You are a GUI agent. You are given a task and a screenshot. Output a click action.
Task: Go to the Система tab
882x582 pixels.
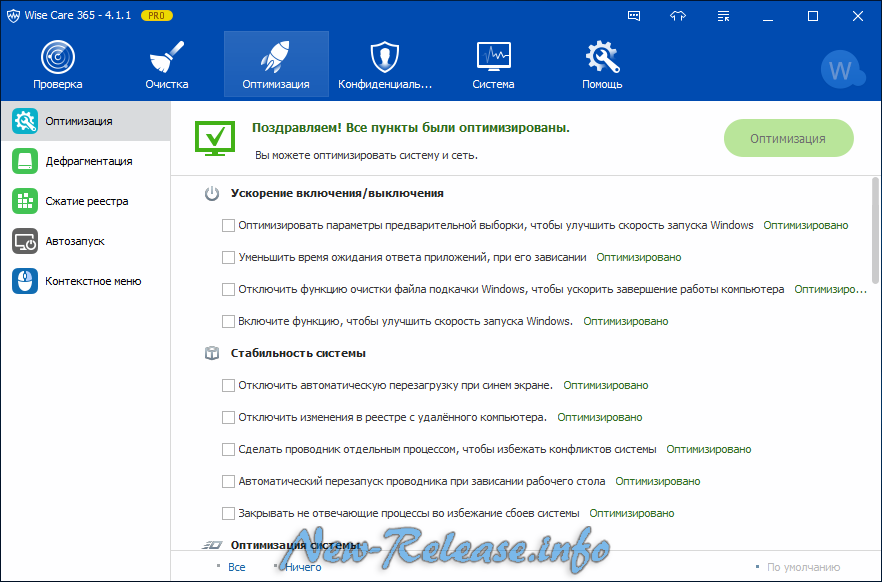(x=493, y=65)
